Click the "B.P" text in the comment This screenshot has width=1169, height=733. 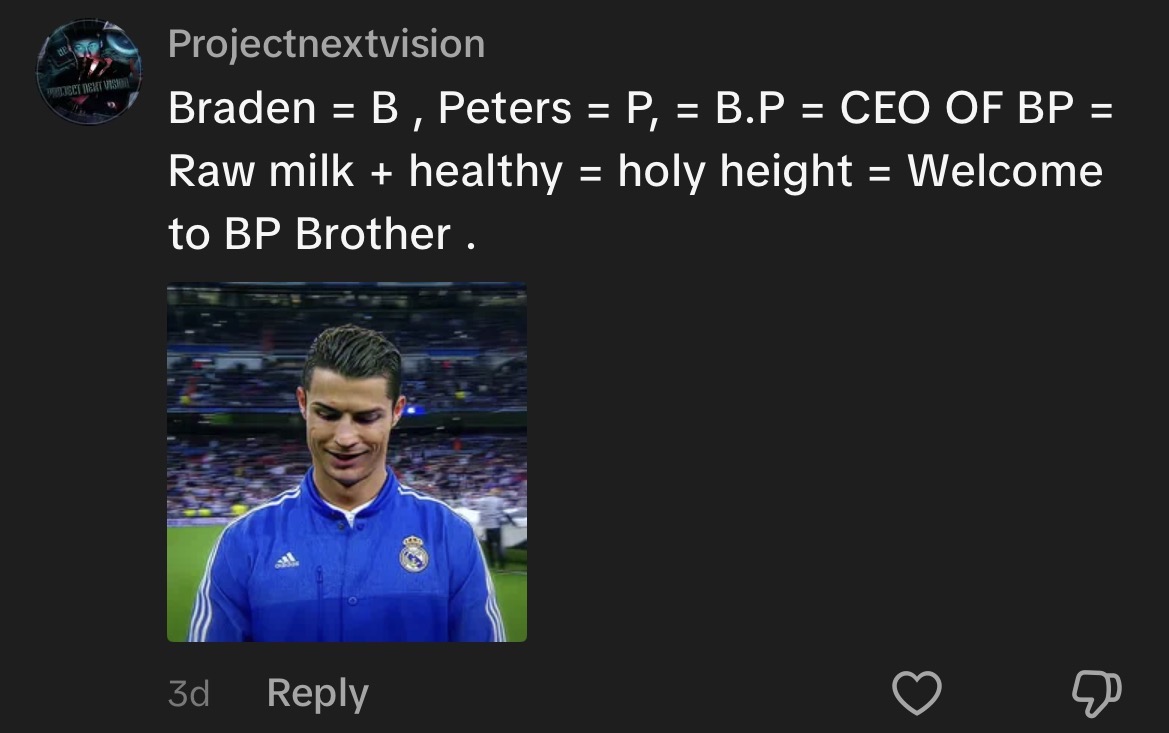point(750,107)
